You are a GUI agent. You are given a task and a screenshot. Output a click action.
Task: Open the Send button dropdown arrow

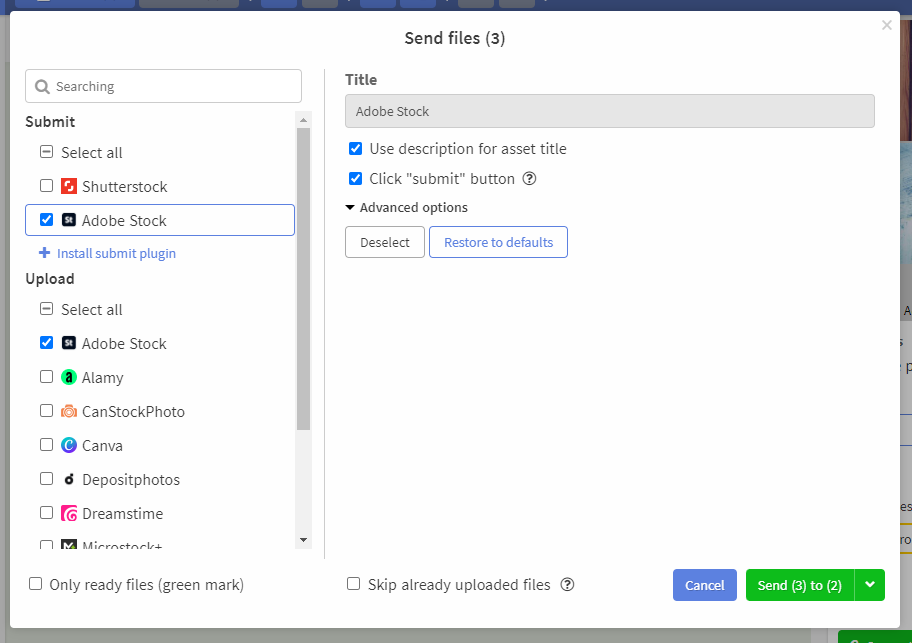[x=870, y=585]
